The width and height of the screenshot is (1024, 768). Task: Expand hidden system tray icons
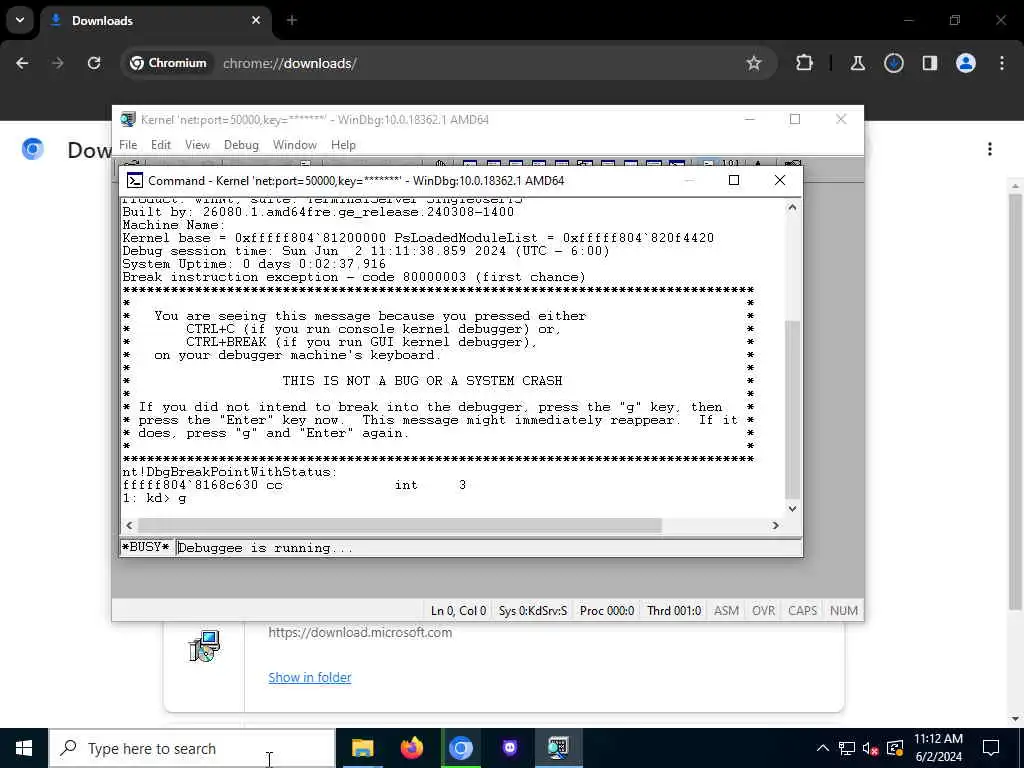tap(823, 748)
